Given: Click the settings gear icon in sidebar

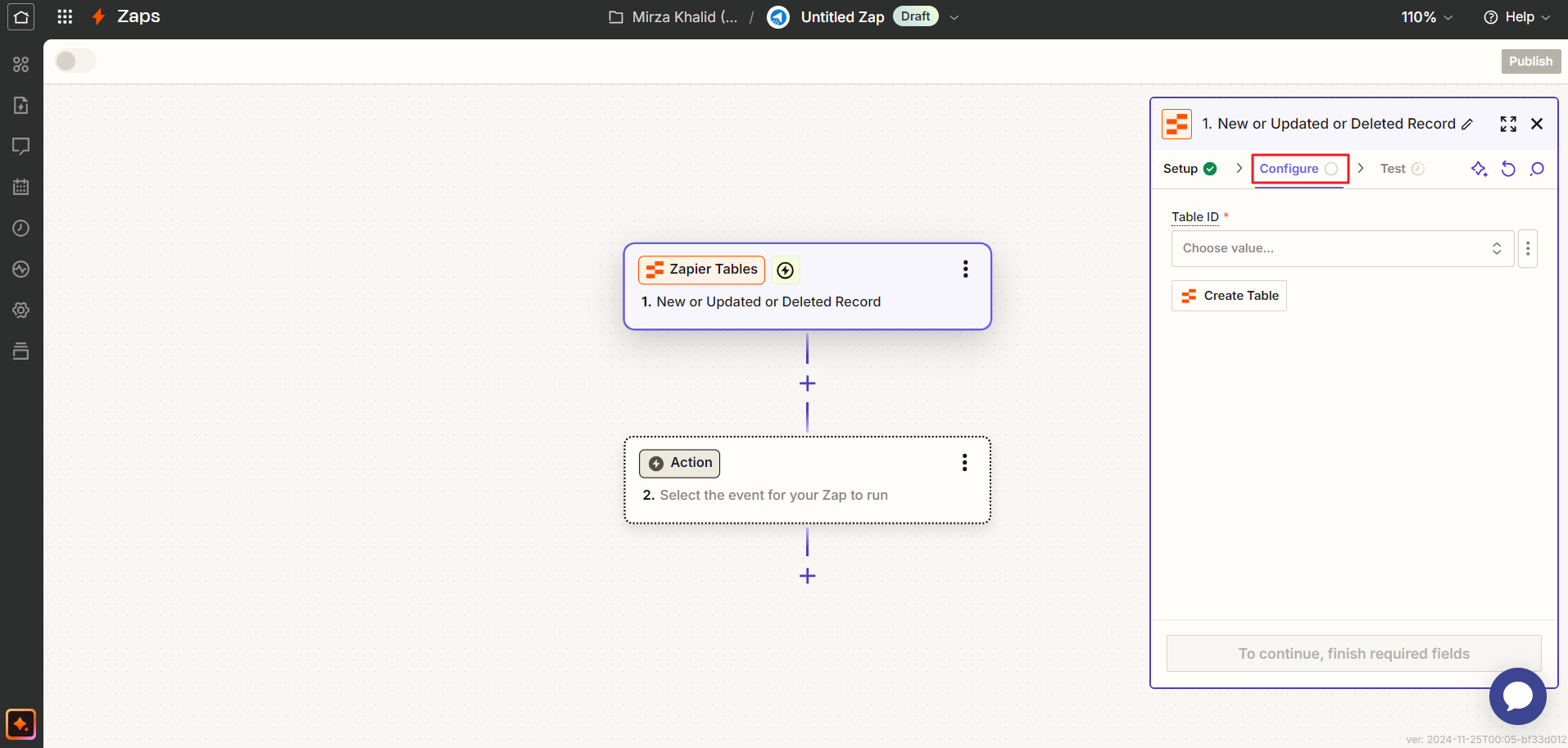Looking at the screenshot, I should coord(21,311).
